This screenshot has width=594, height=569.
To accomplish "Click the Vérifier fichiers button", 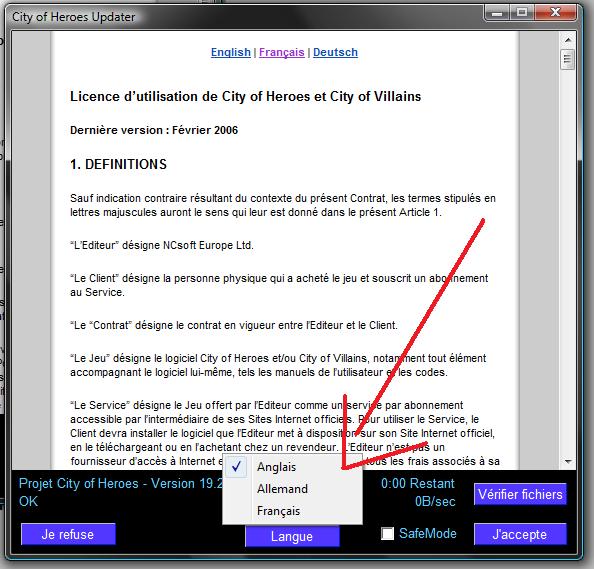I will (520, 494).
